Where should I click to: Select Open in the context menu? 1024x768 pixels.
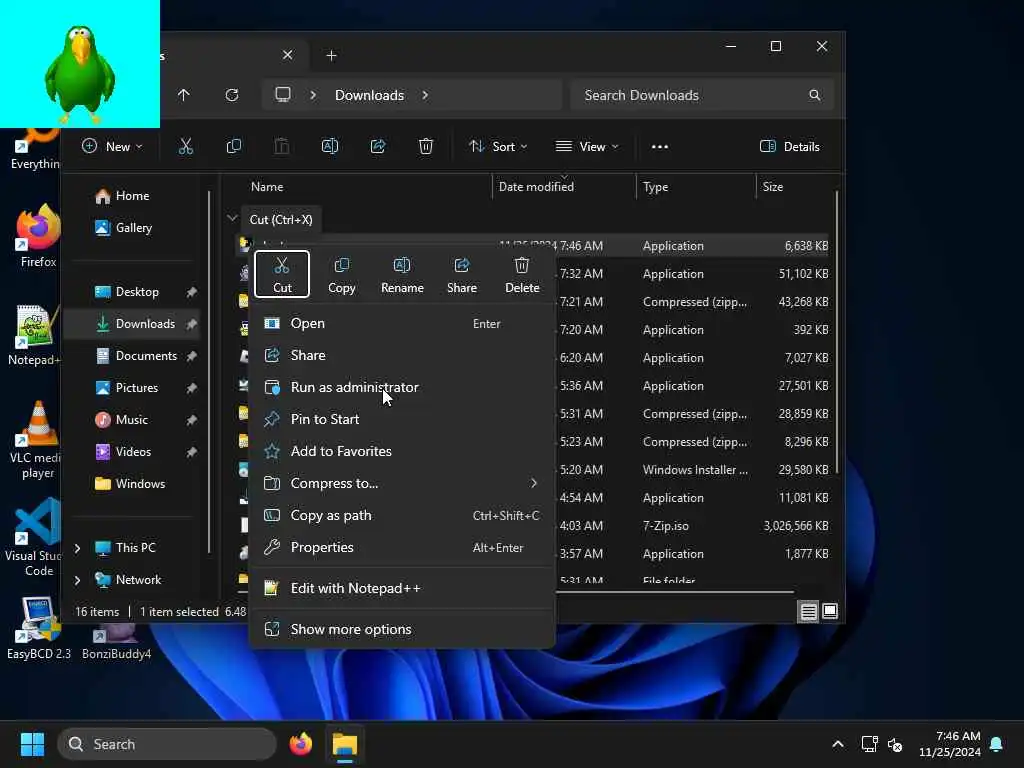tap(402, 323)
